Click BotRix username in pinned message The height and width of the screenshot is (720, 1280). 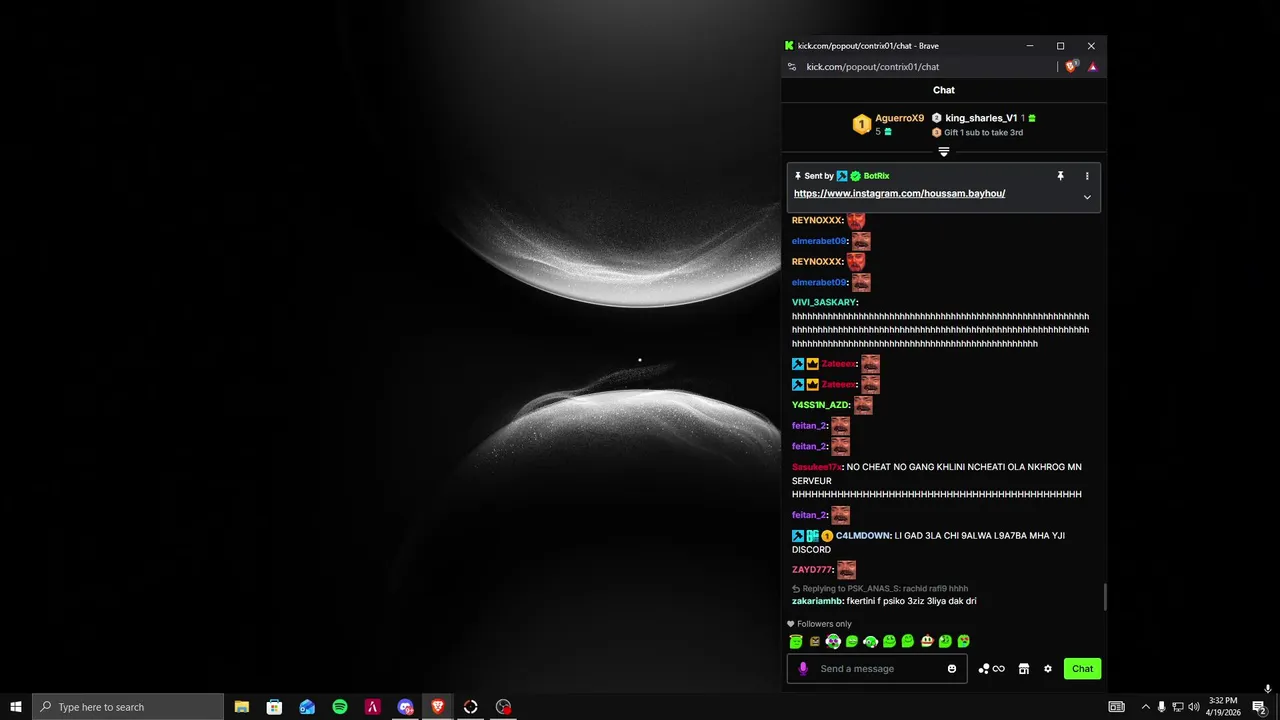(876, 176)
